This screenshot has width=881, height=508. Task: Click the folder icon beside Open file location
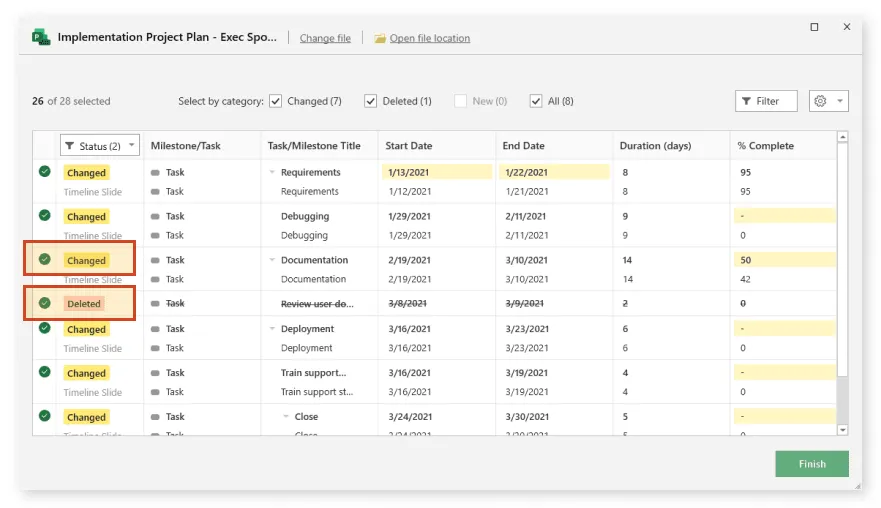pos(380,39)
